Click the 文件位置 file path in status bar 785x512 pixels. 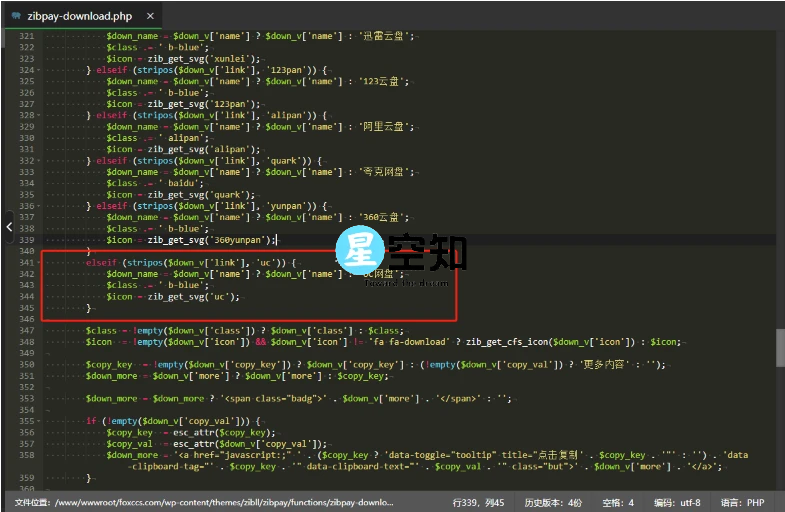tap(210, 502)
